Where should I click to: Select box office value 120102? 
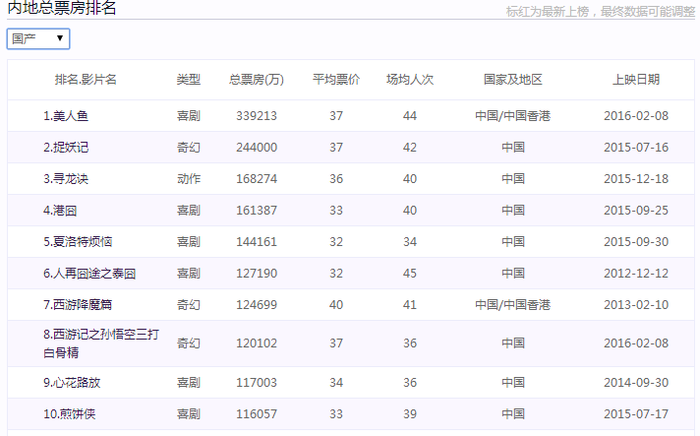(x=257, y=344)
